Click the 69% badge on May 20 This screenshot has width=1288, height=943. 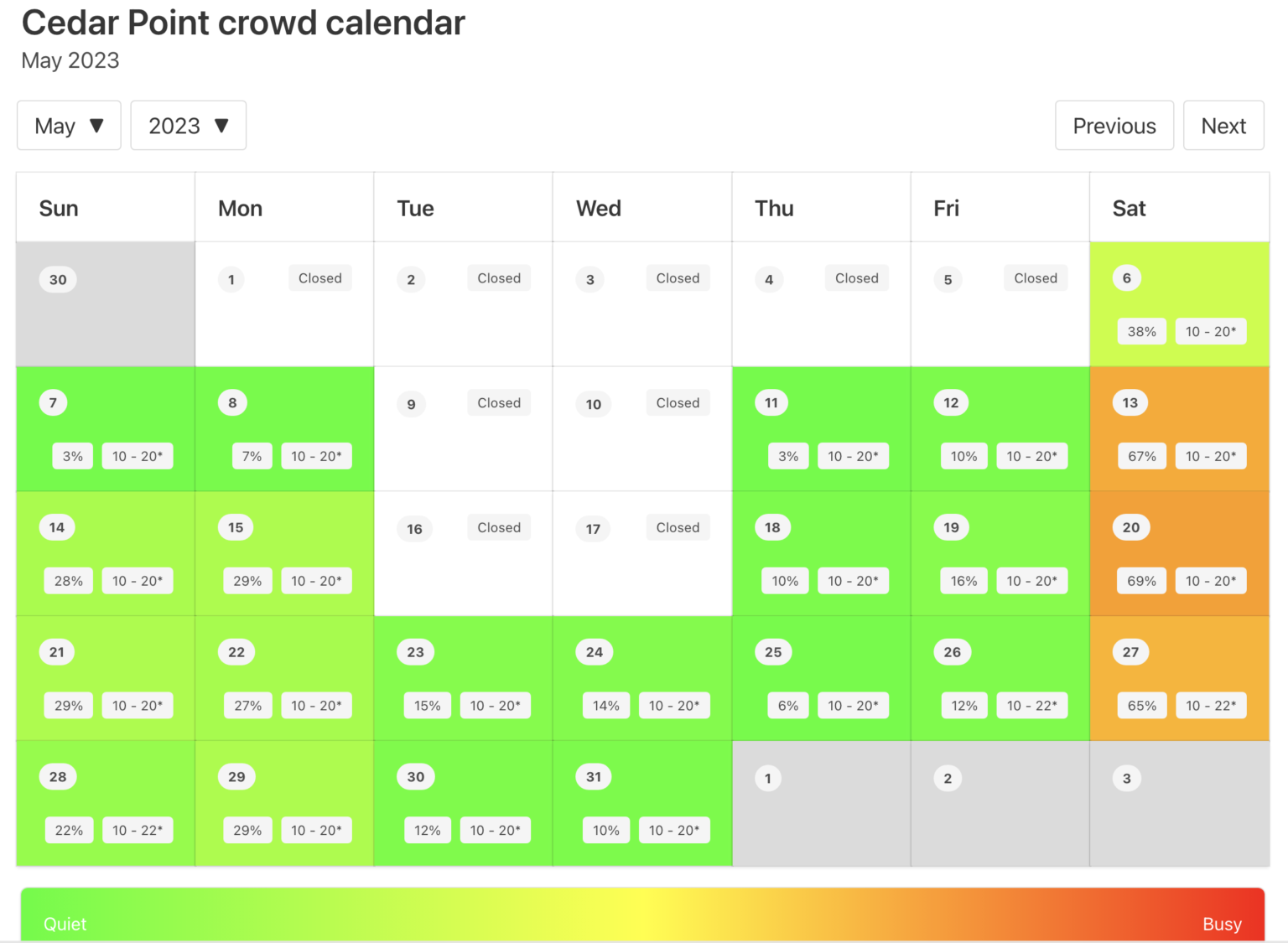point(1141,580)
